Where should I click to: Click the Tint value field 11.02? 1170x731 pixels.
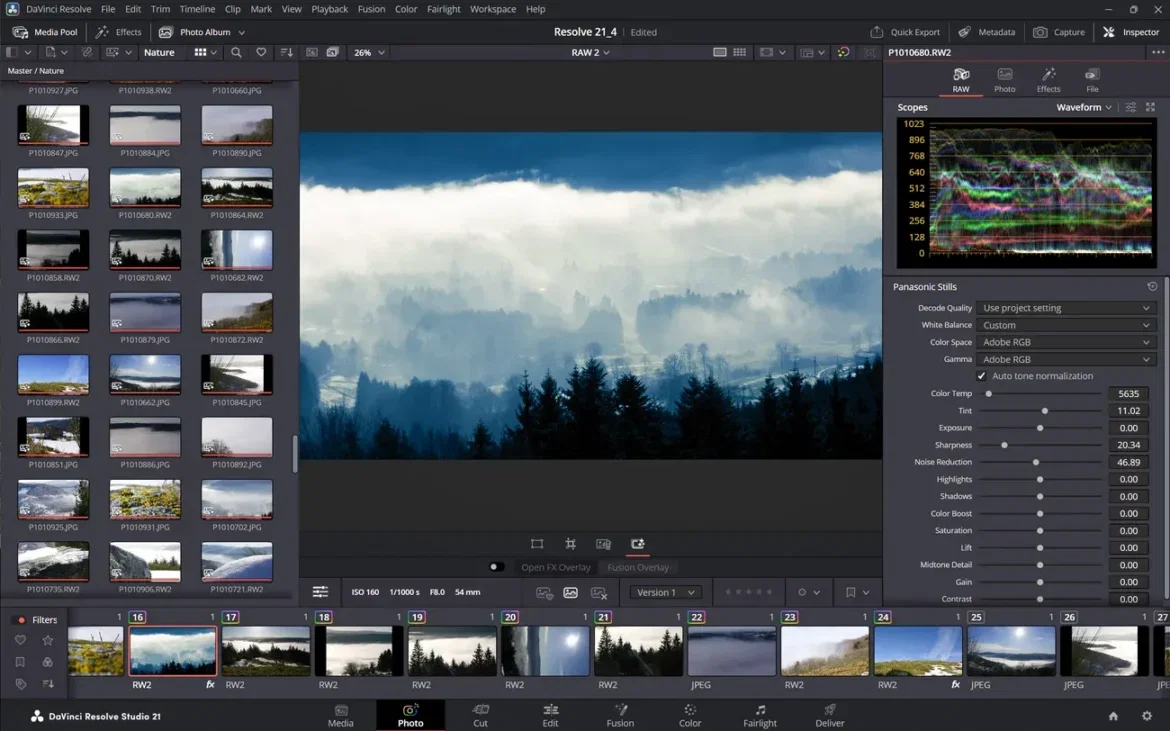click(x=1128, y=411)
